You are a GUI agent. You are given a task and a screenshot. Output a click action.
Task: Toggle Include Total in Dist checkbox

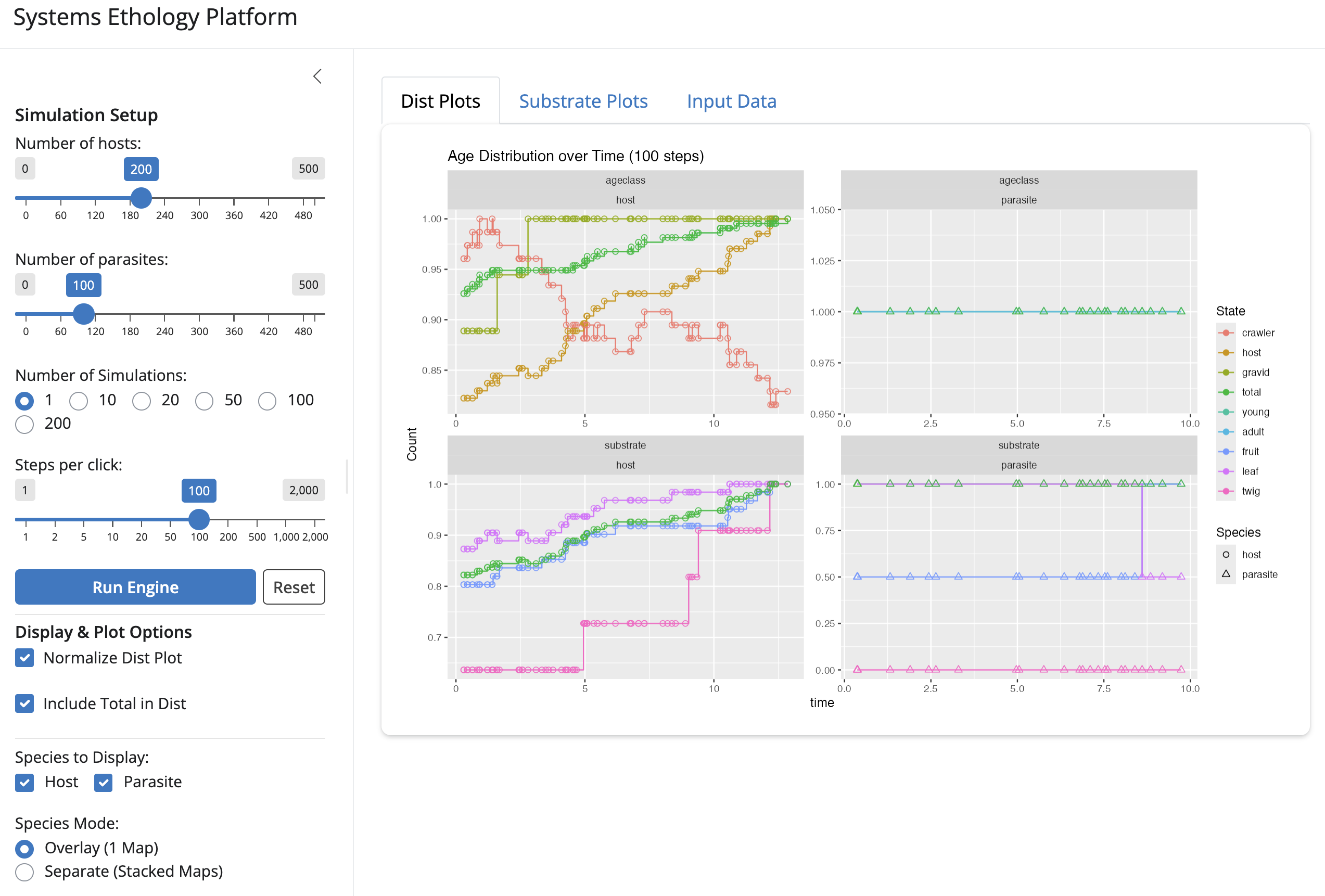coord(24,704)
